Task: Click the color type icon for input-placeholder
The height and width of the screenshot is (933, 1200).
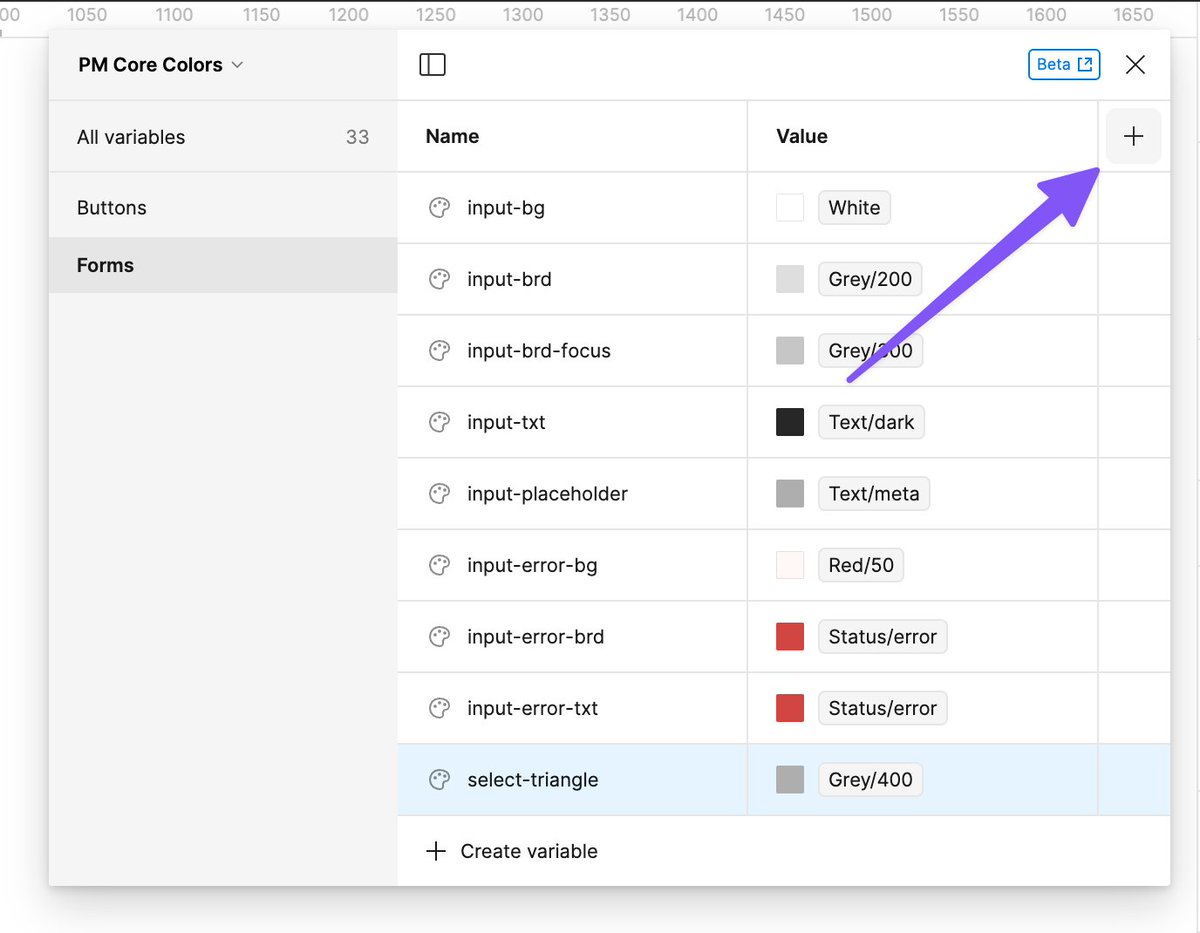Action: coord(439,494)
